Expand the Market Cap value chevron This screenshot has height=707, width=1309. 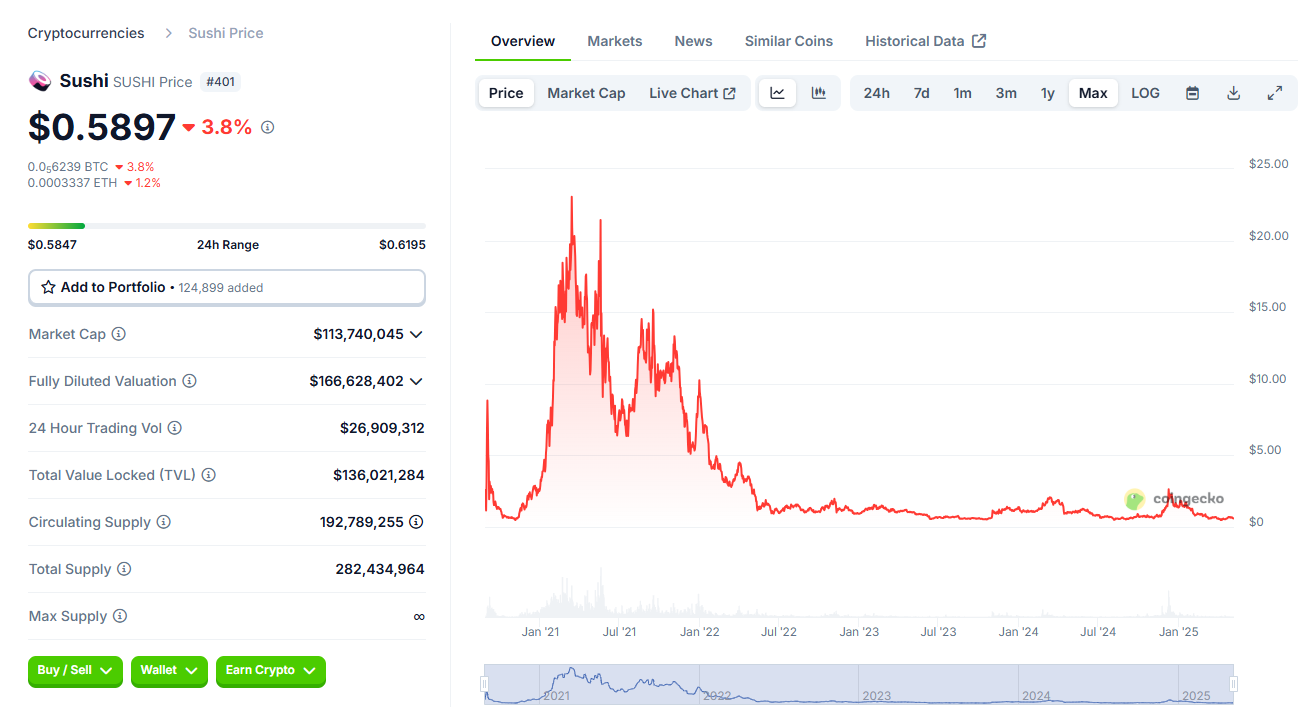[416, 334]
